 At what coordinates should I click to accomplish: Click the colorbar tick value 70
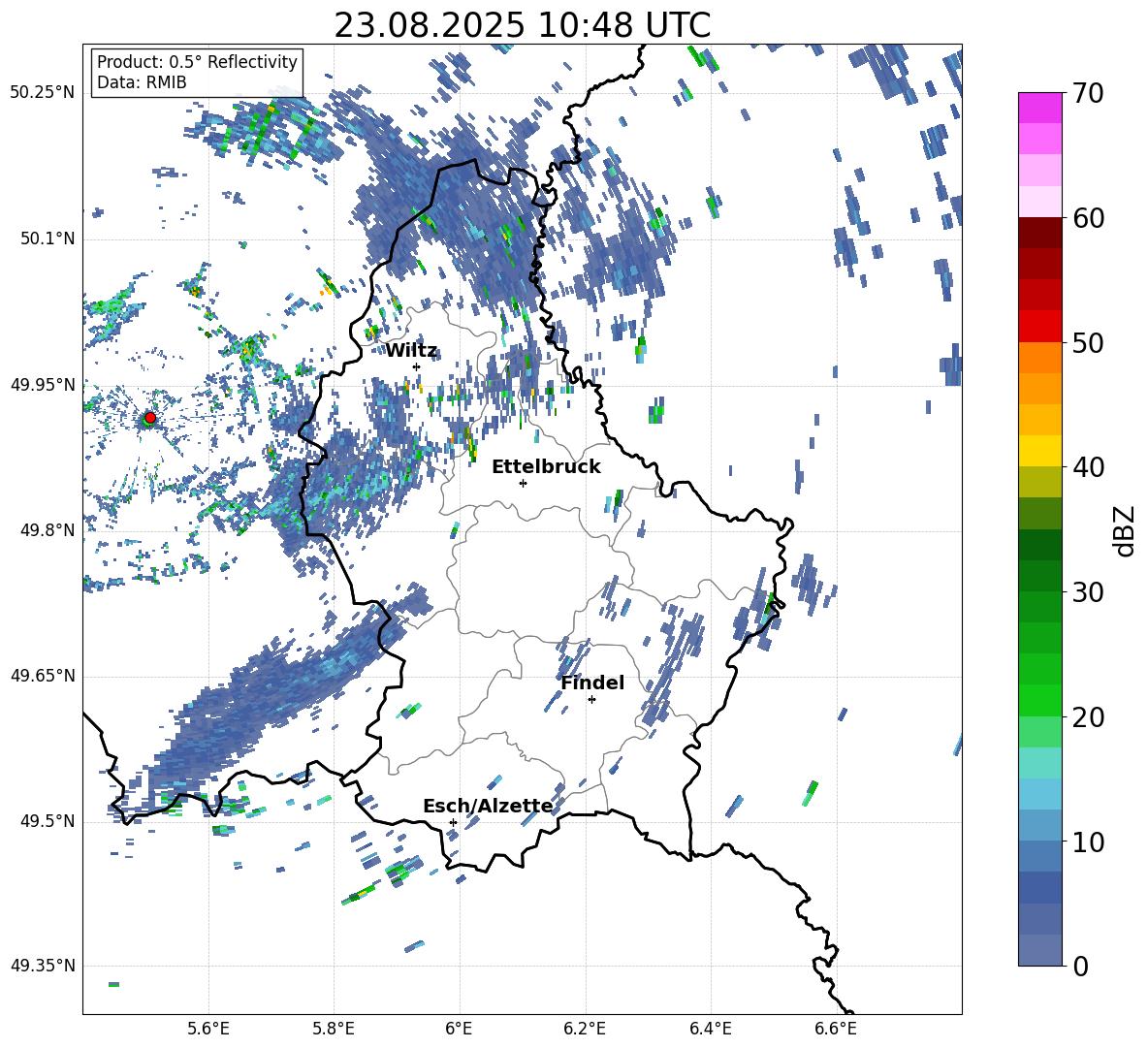click(1088, 93)
